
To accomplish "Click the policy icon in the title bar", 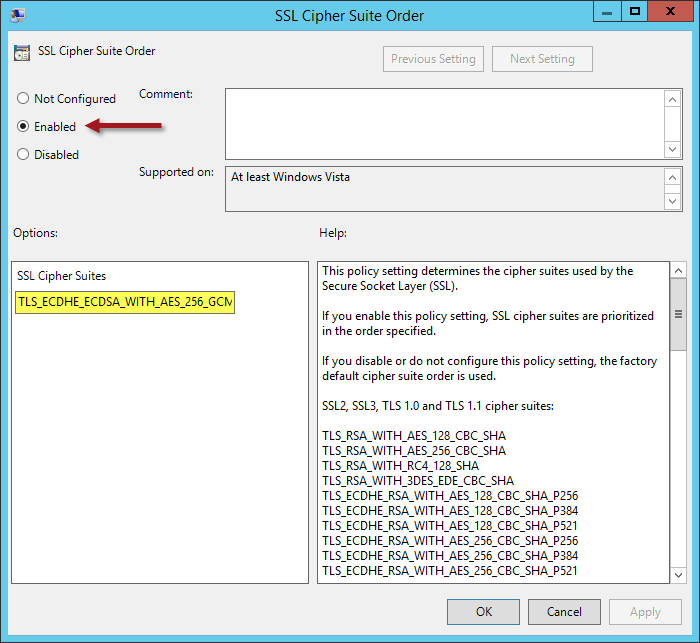I will coord(17,15).
